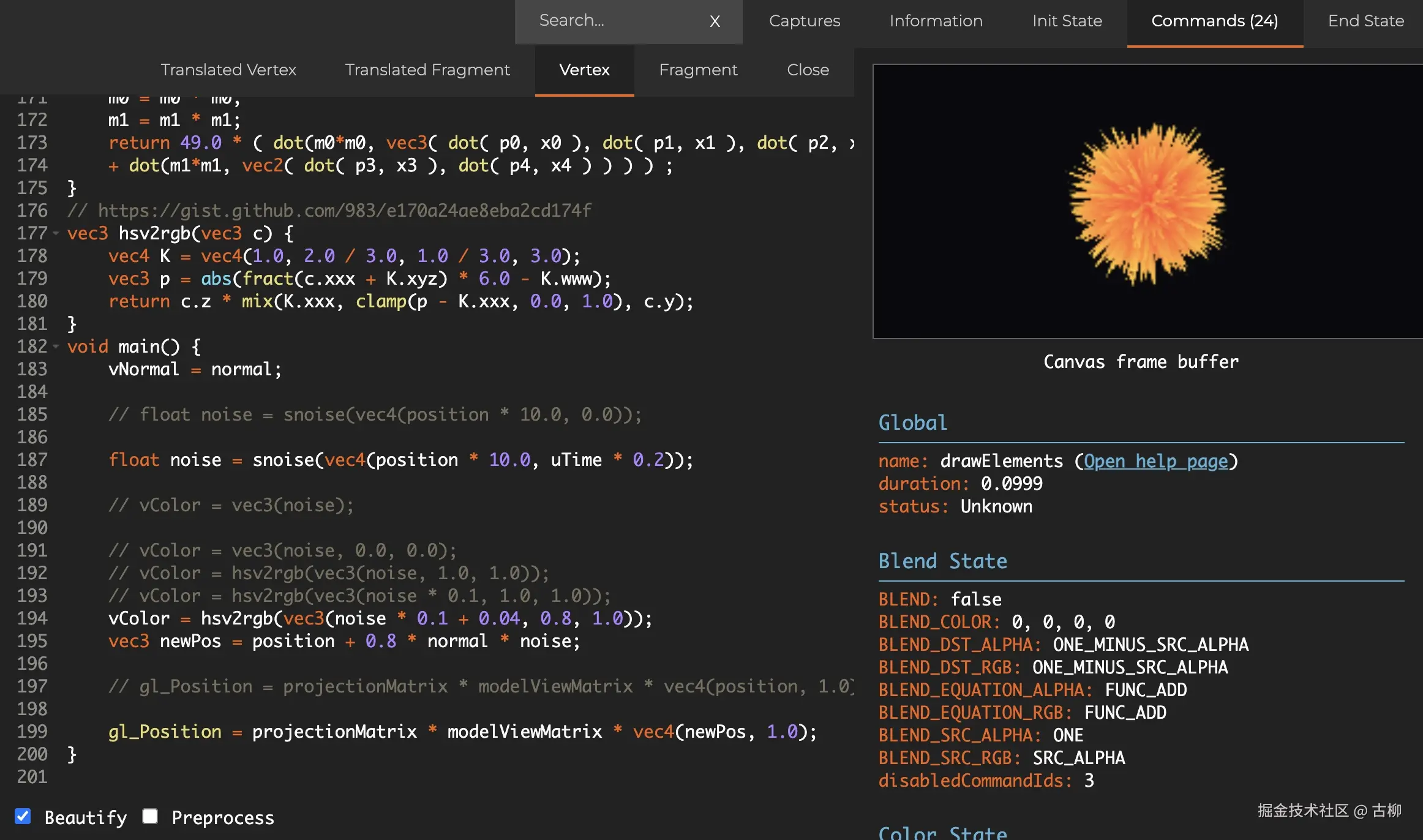
Task: Close the shader source viewer
Action: (x=808, y=70)
